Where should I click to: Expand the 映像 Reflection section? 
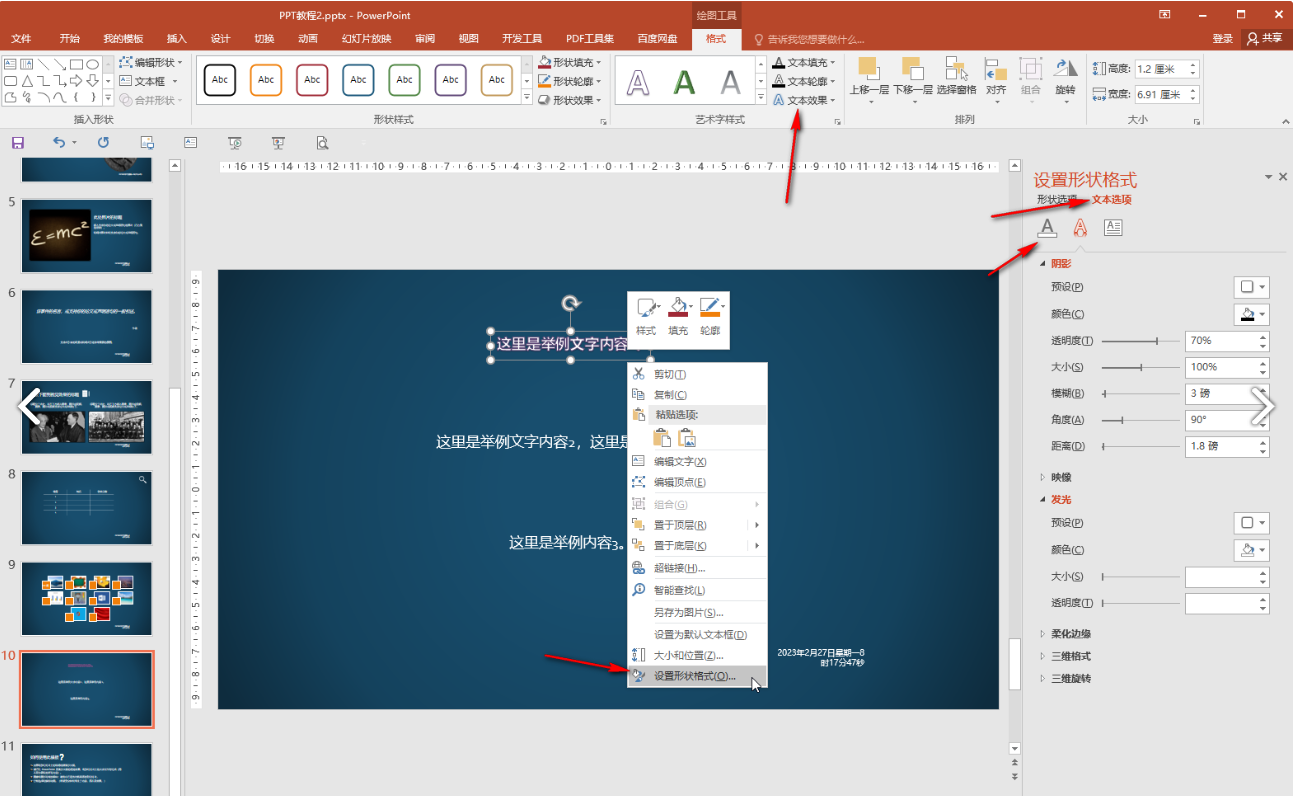tap(1054, 477)
